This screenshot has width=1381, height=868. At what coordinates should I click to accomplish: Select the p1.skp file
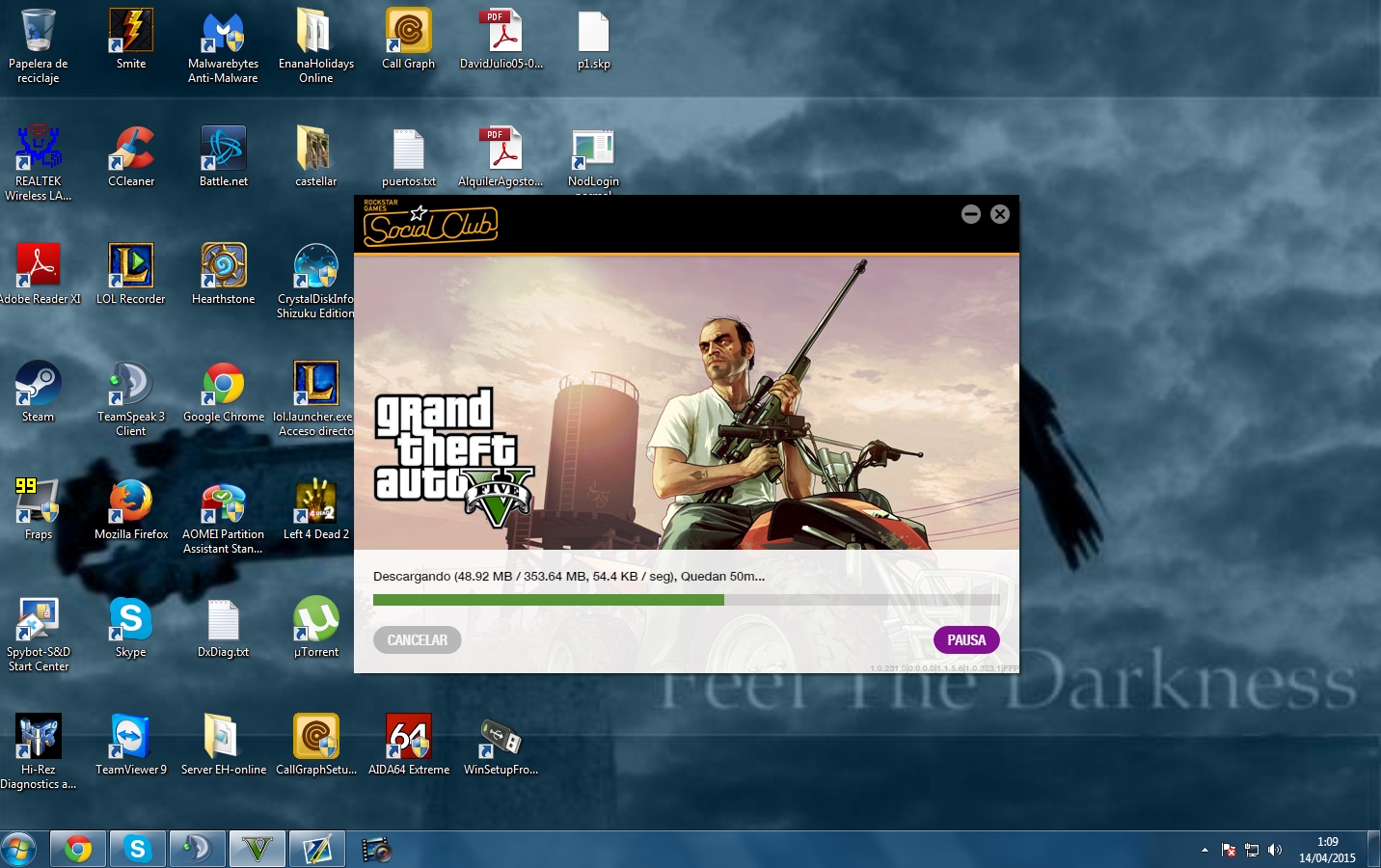pos(593,40)
